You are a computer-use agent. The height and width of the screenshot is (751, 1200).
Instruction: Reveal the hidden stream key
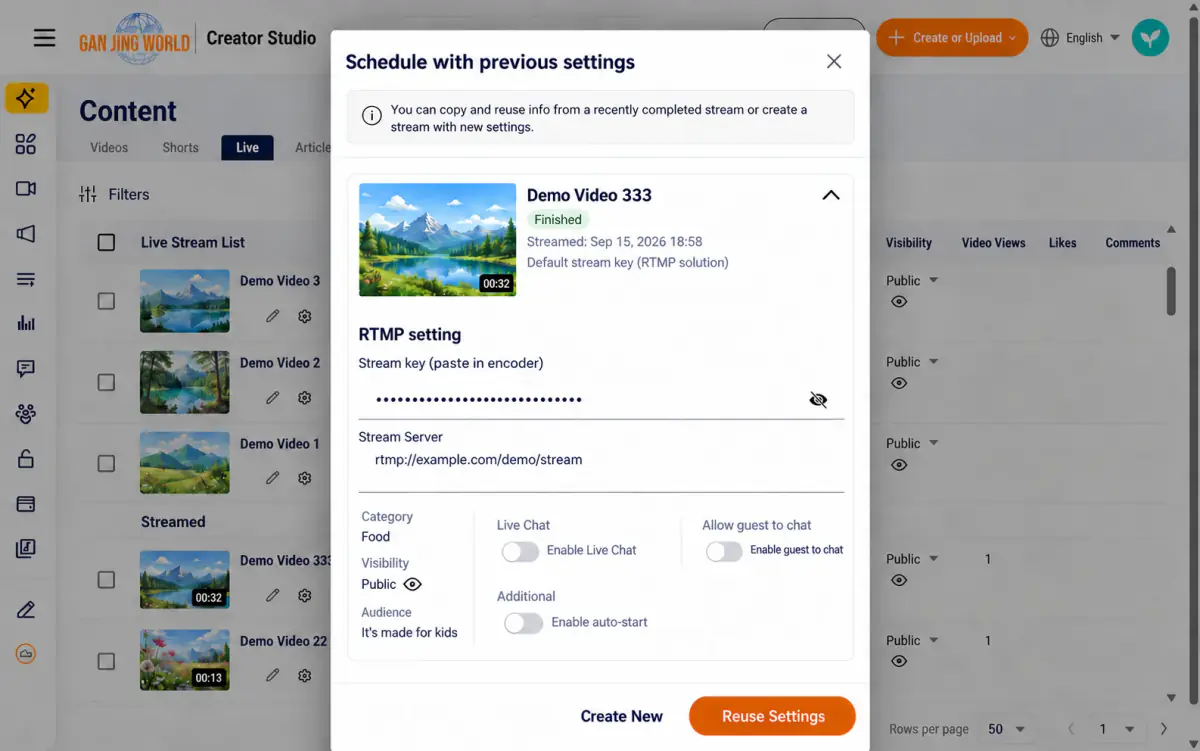click(x=818, y=400)
